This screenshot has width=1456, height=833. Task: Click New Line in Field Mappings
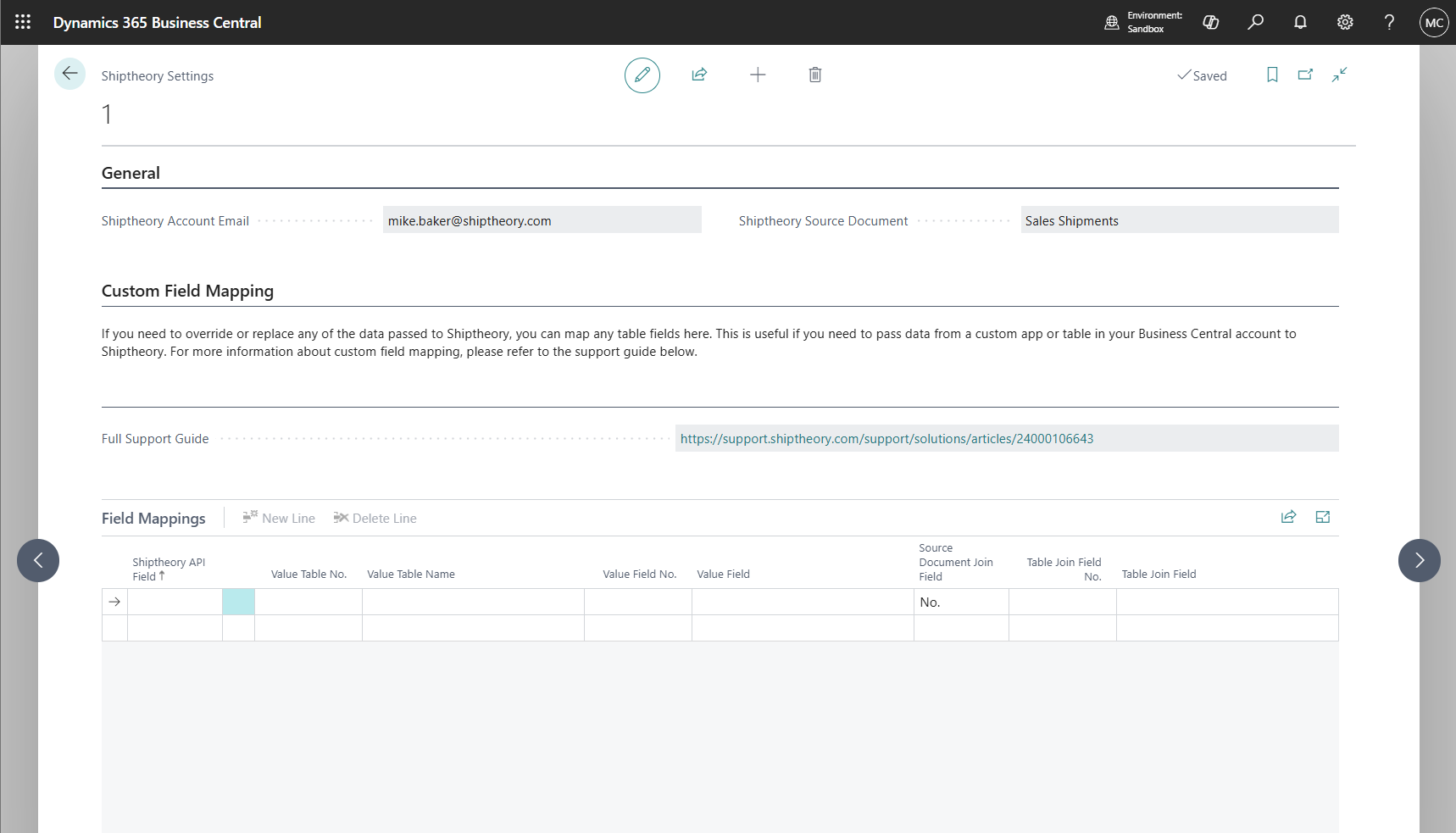tap(279, 518)
